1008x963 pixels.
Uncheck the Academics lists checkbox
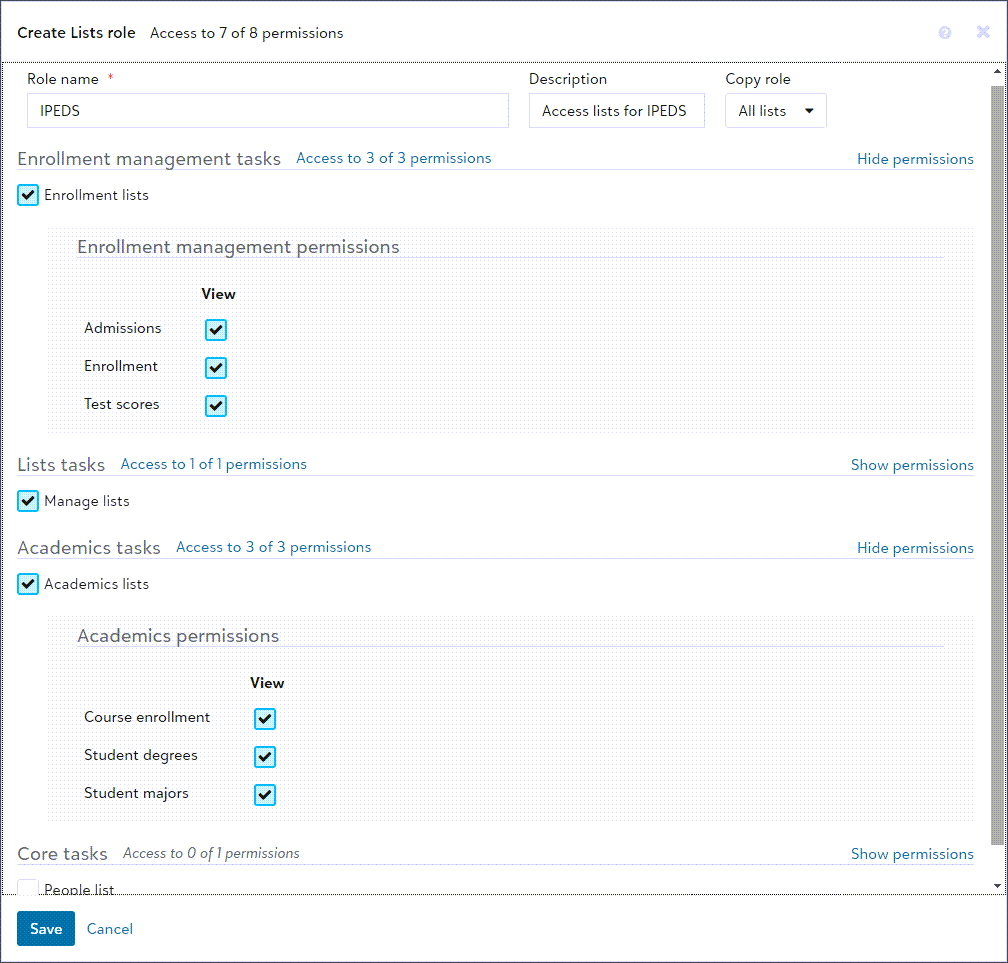28,584
